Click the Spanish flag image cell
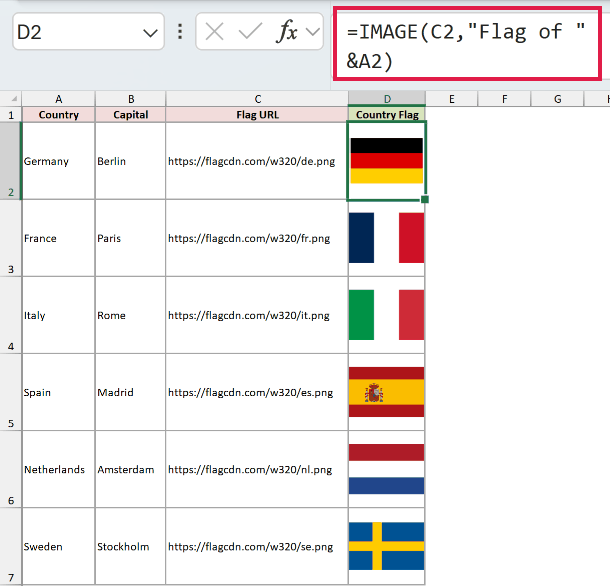Screen dimensions: 610x586 pyautogui.click(x=387, y=392)
